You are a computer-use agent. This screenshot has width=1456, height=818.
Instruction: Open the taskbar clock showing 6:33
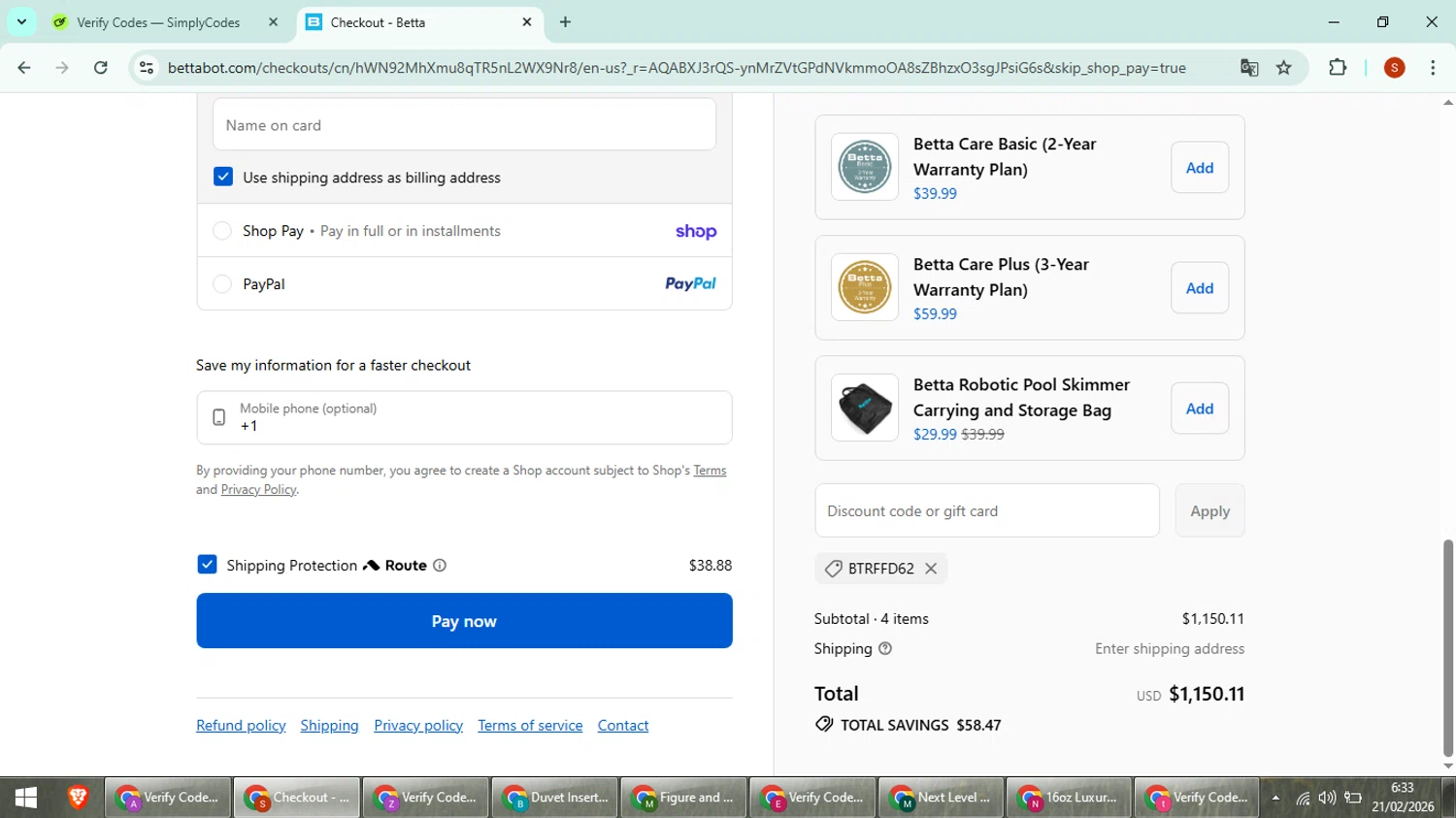tap(1403, 797)
